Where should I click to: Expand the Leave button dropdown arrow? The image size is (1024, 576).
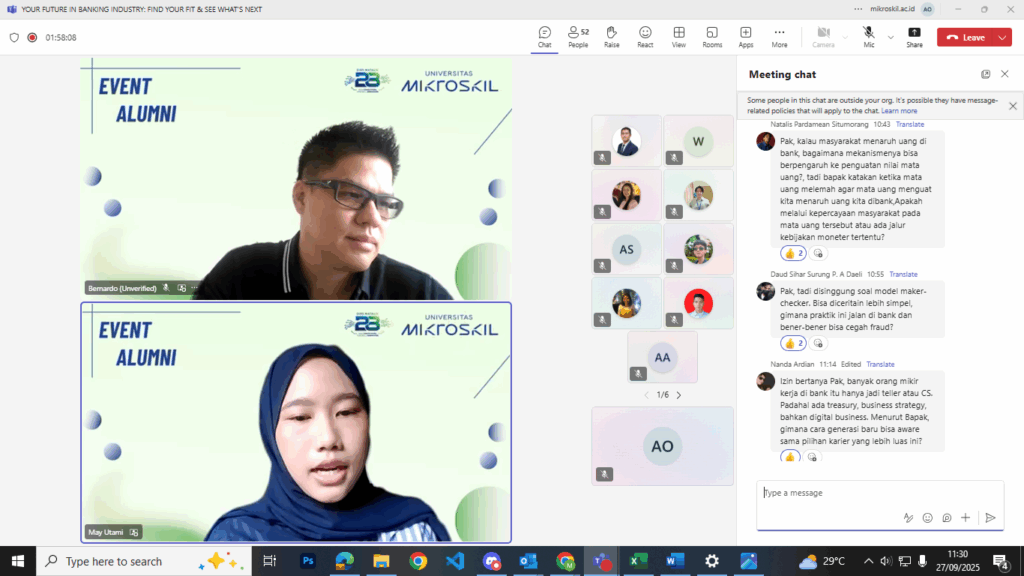[x=1001, y=37]
